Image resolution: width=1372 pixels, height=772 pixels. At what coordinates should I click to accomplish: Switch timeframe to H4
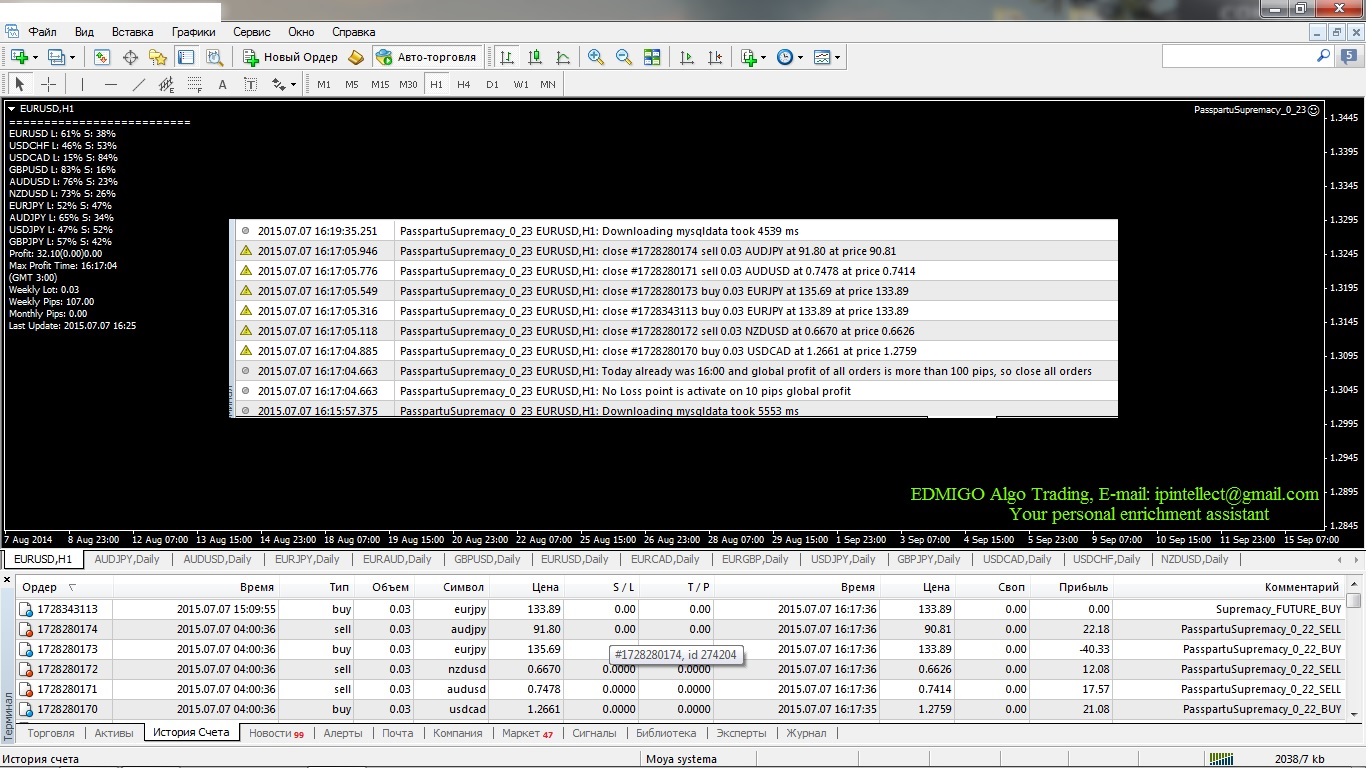click(x=464, y=84)
